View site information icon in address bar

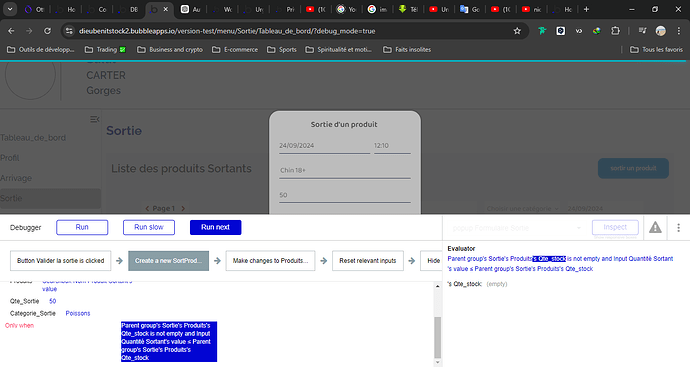pos(69,31)
